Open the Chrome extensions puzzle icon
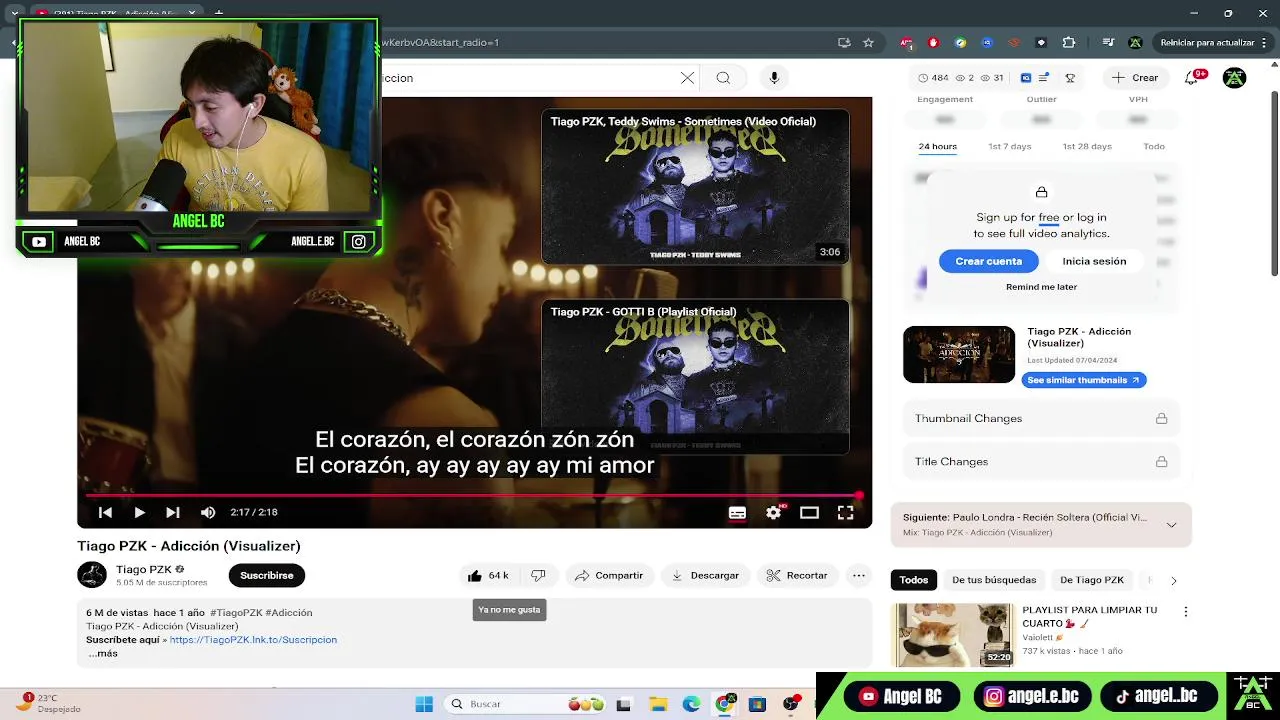 point(1068,43)
